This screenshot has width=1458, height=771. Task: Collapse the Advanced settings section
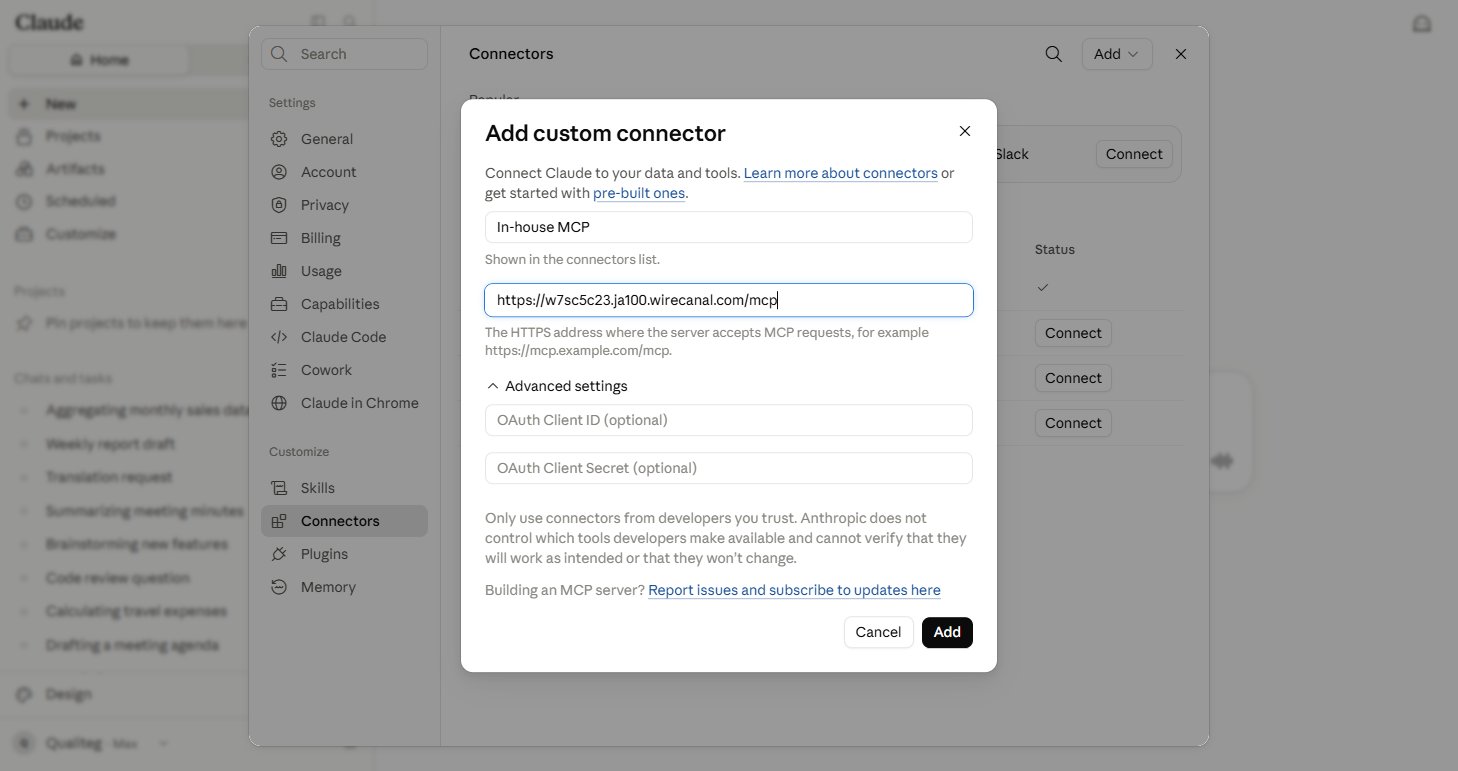pos(557,386)
